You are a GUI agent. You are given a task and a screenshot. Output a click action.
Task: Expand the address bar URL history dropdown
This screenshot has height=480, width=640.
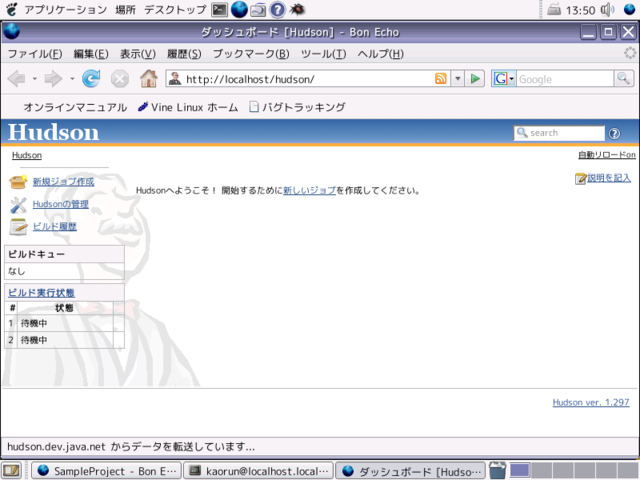point(458,78)
